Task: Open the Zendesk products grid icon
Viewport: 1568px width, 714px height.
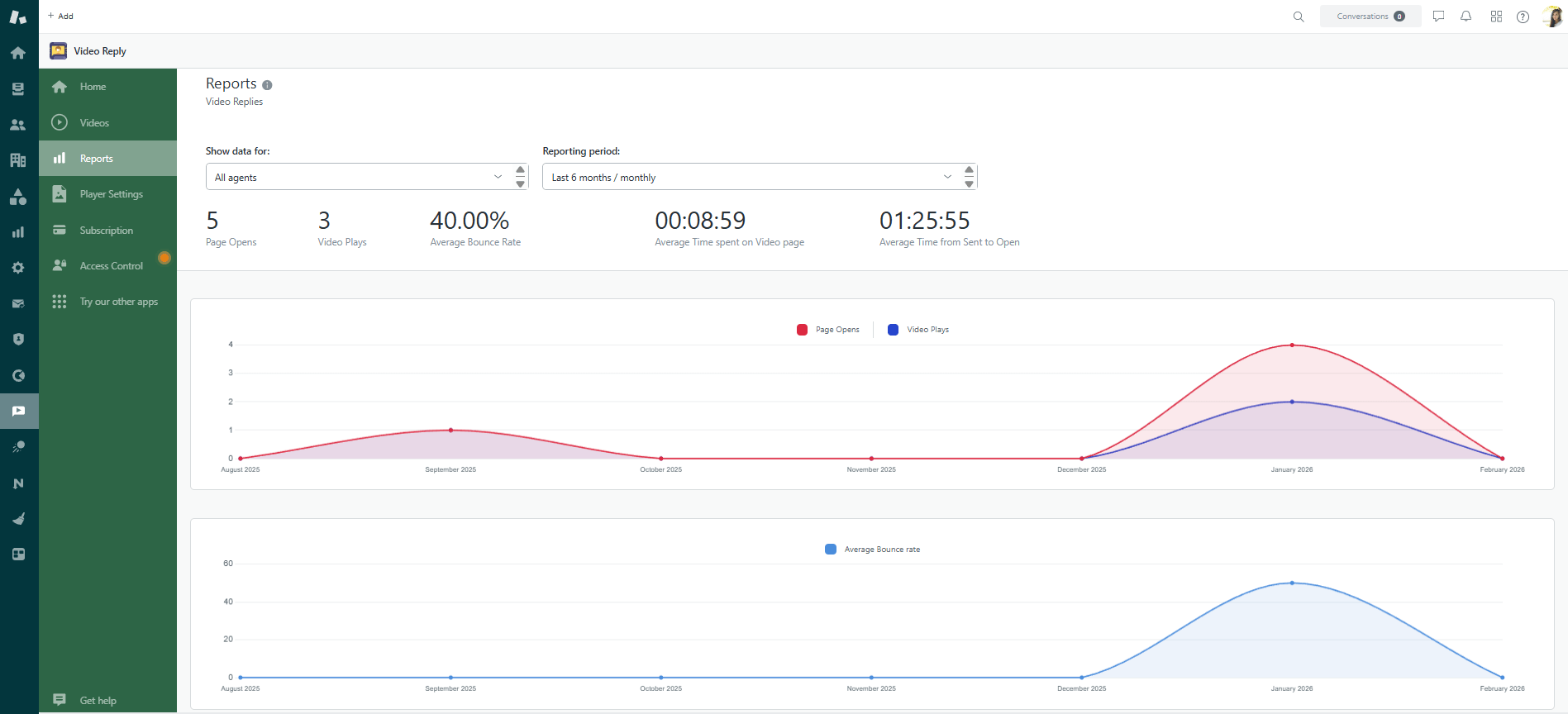Action: pos(1496,17)
